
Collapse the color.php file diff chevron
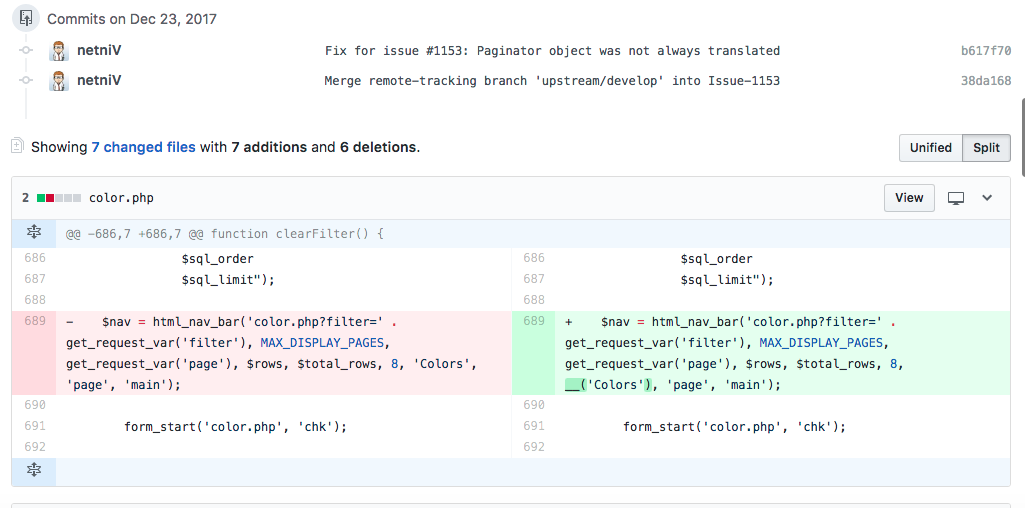[987, 198]
